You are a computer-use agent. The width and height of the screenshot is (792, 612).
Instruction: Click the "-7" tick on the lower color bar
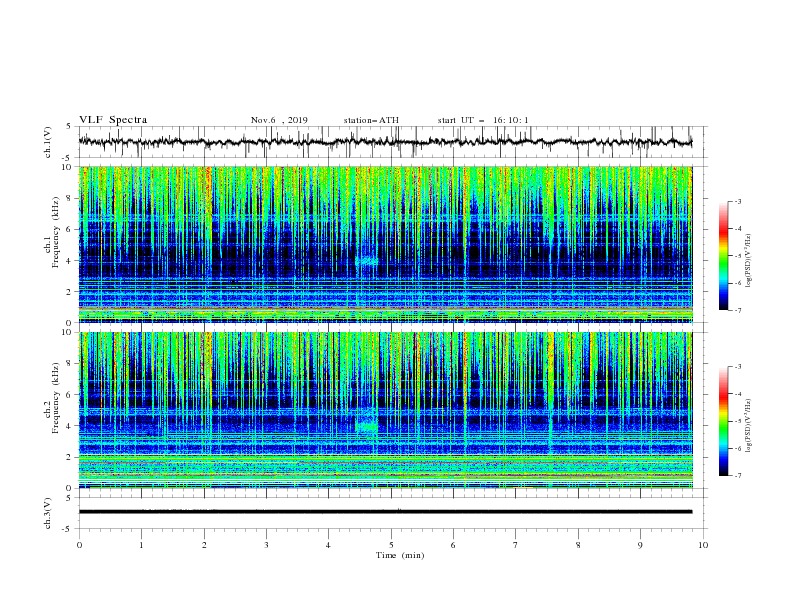click(x=738, y=476)
